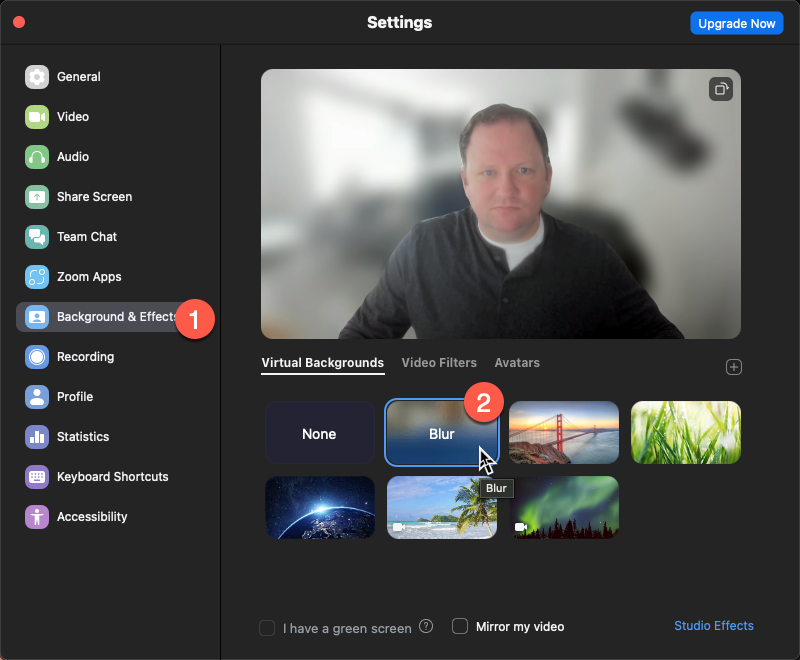Click the Keyboard Shortcuts icon
Viewport: 800px width, 660px height.
click(x=37, y=477)
